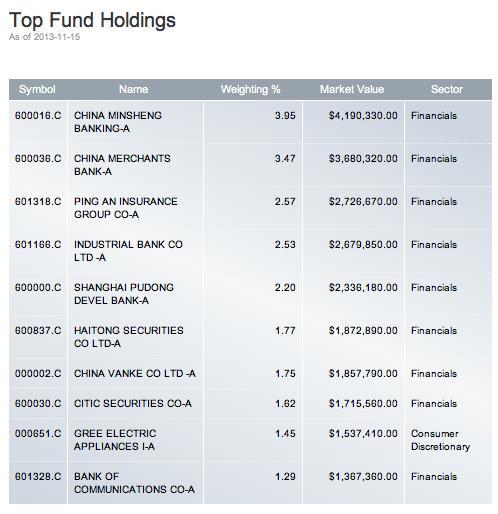498x514 pixels.
Task: Click the Top Fund Holdings heading
Action: point(92,20)
